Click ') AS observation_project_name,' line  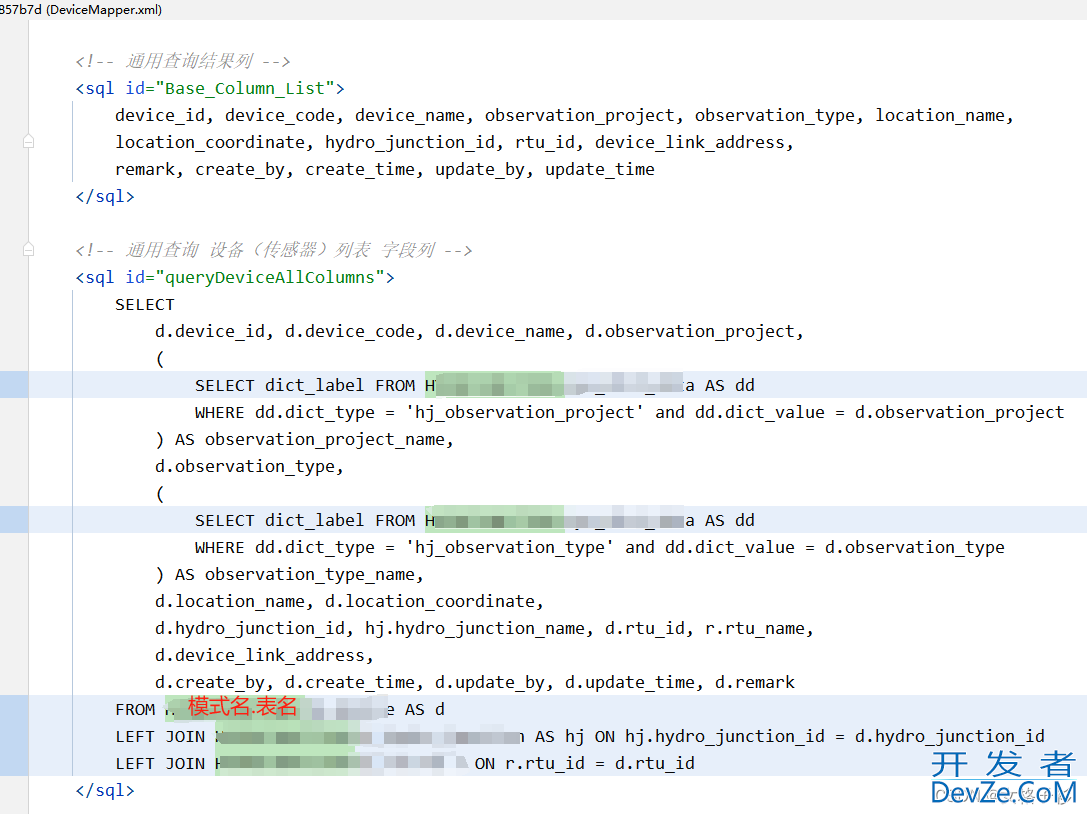pos(304,440)
